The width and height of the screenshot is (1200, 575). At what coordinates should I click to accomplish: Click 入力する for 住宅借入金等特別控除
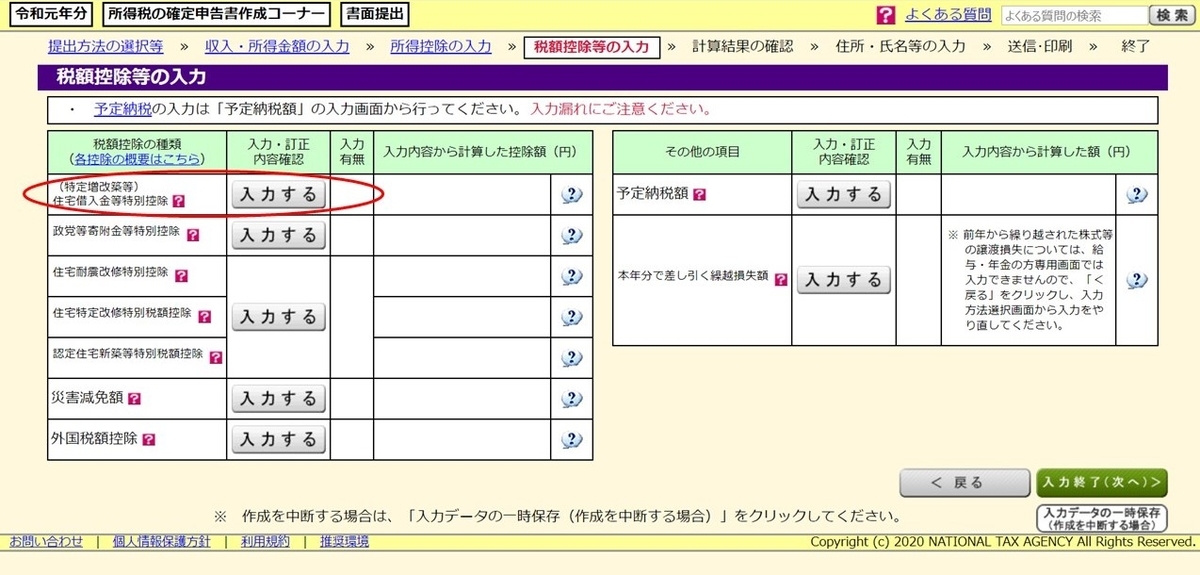[x=279, y=194]
